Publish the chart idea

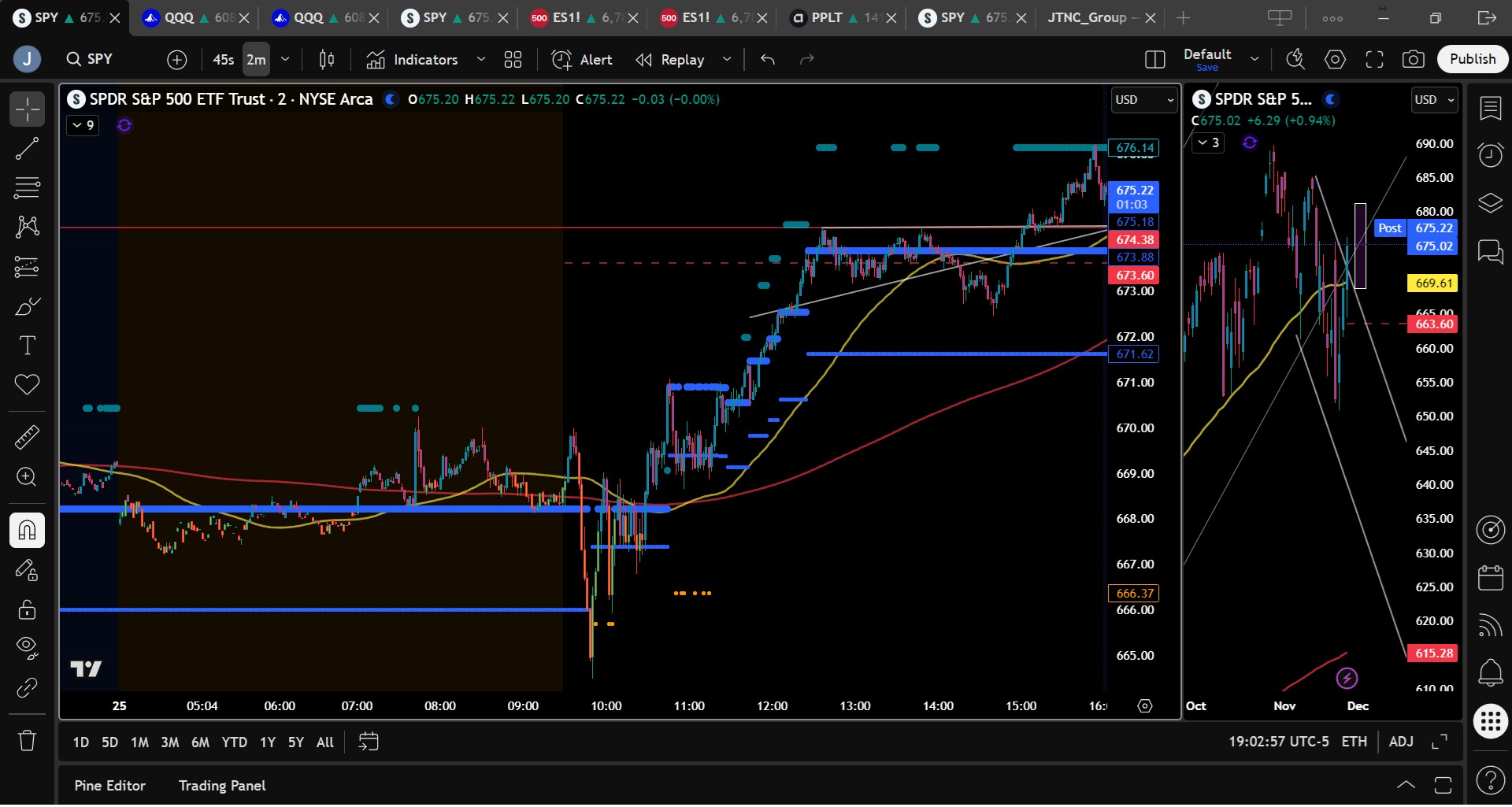coord(1473,59)
